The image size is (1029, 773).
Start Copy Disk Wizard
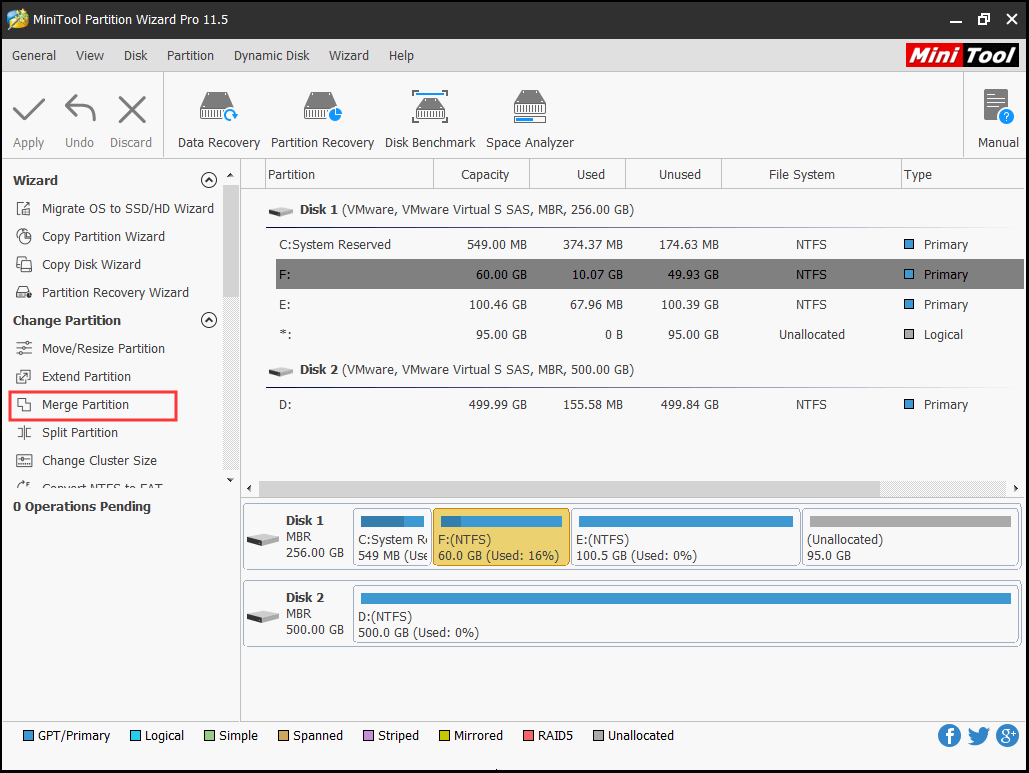coord(79,264)
